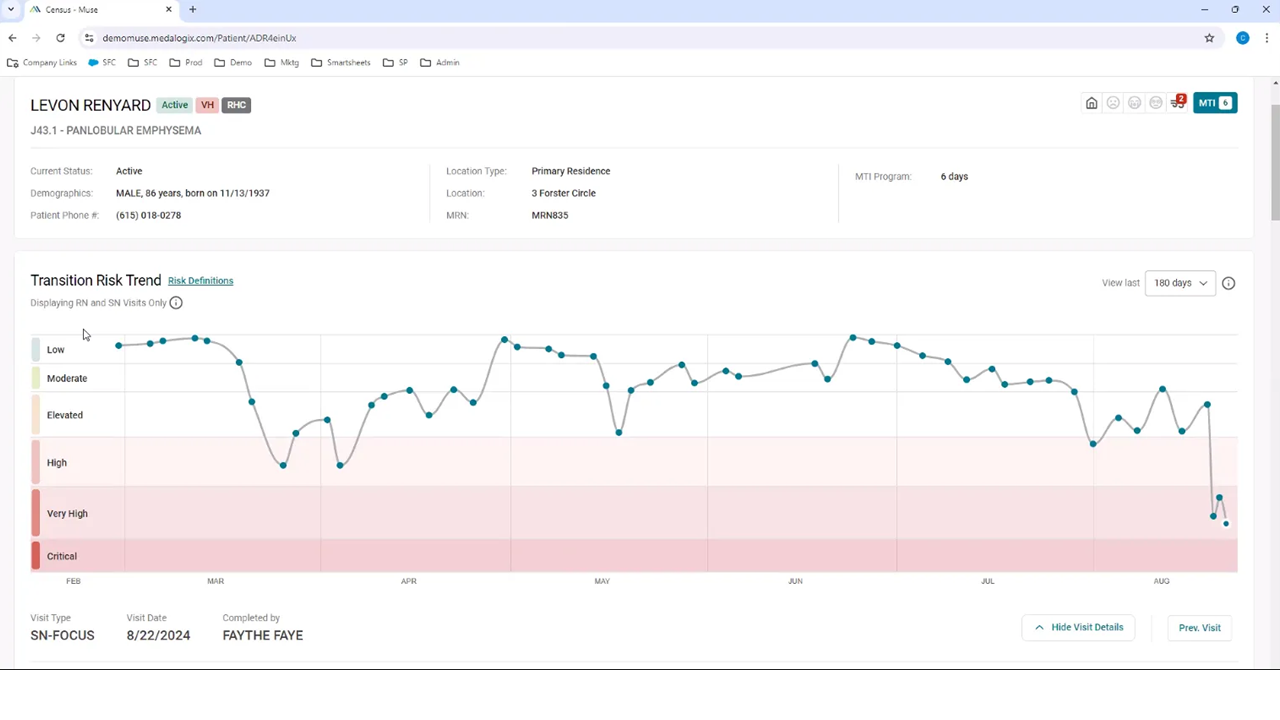Open the SFC bookmark folder
The width and height of the screenshot is (1280, 720).
(x=143, y=62)
